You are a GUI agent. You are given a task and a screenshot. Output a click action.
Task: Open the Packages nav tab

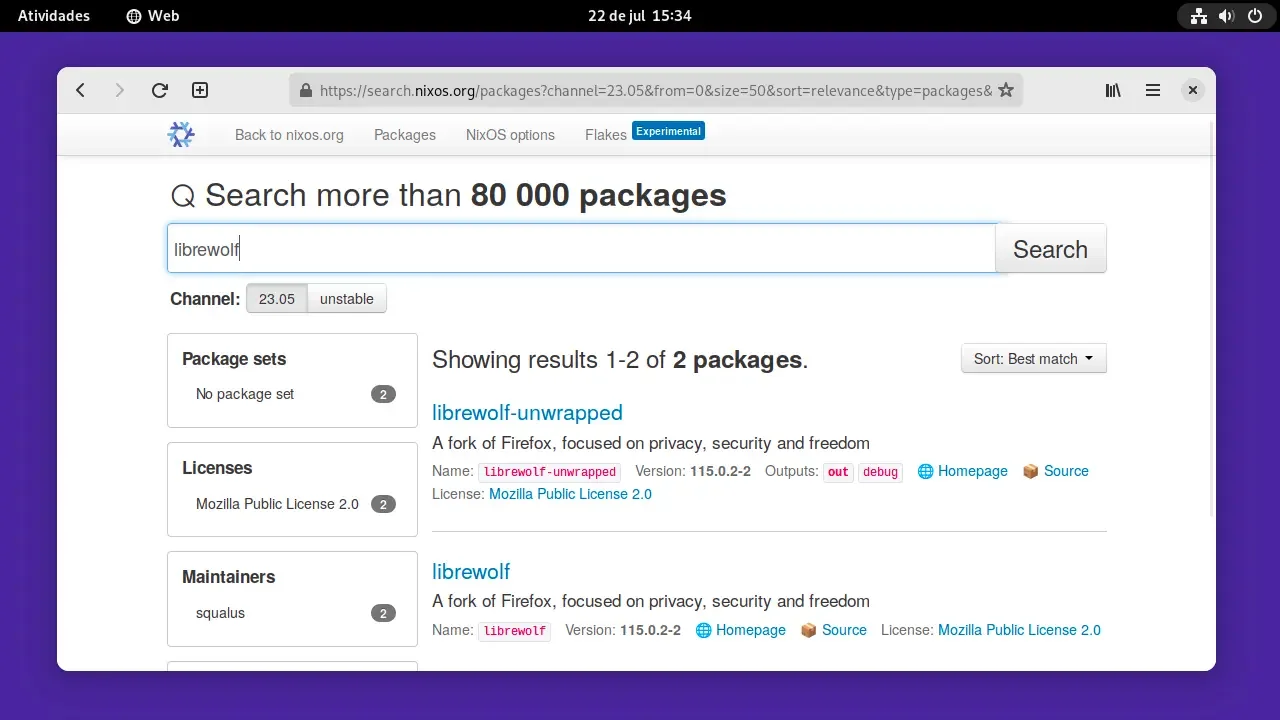tap(405, 135)
